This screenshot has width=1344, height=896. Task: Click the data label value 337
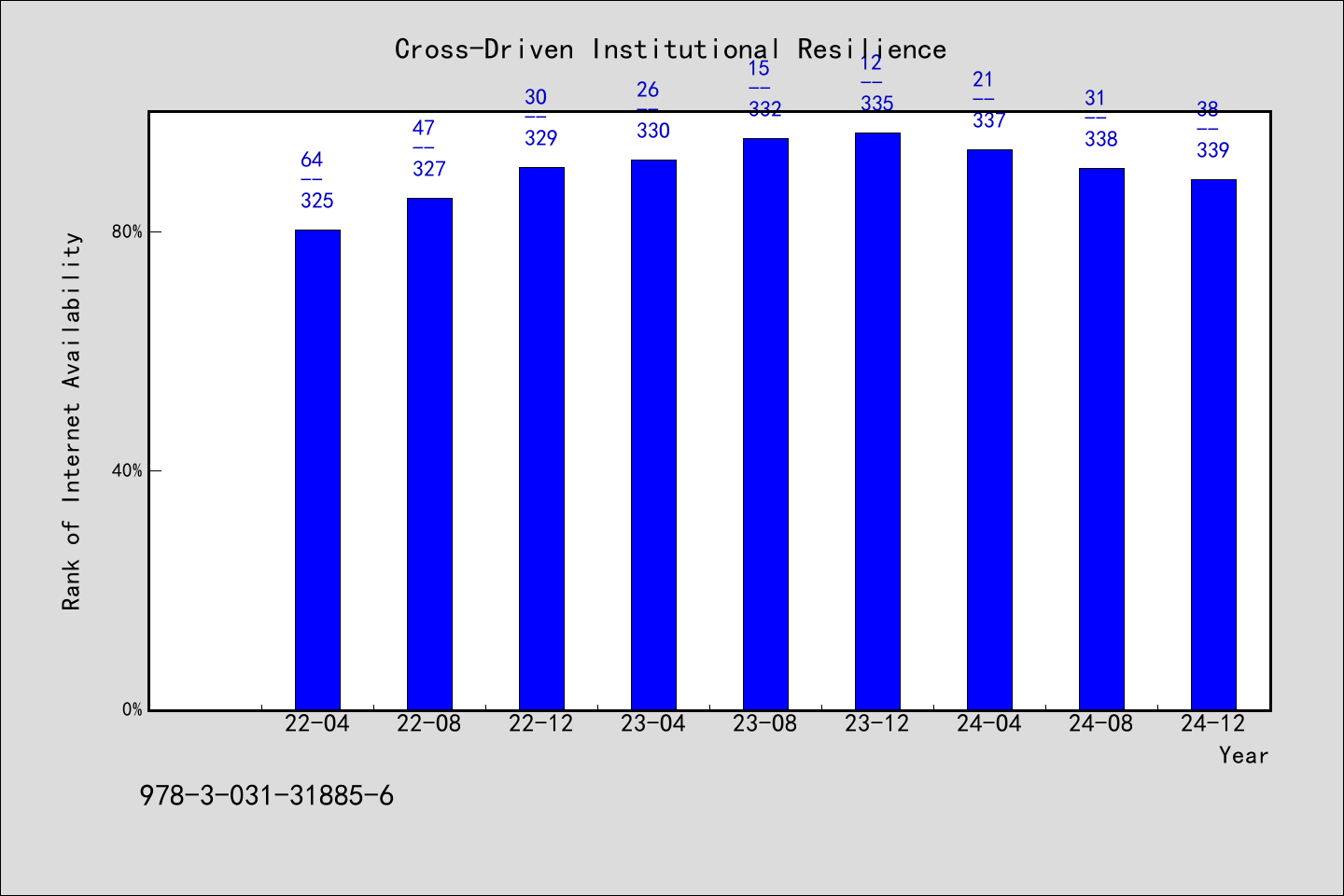989,120
